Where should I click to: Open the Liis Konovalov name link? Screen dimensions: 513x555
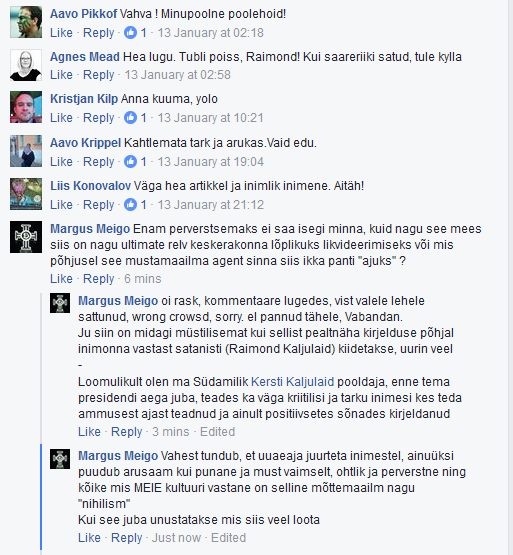pos(91,185)
